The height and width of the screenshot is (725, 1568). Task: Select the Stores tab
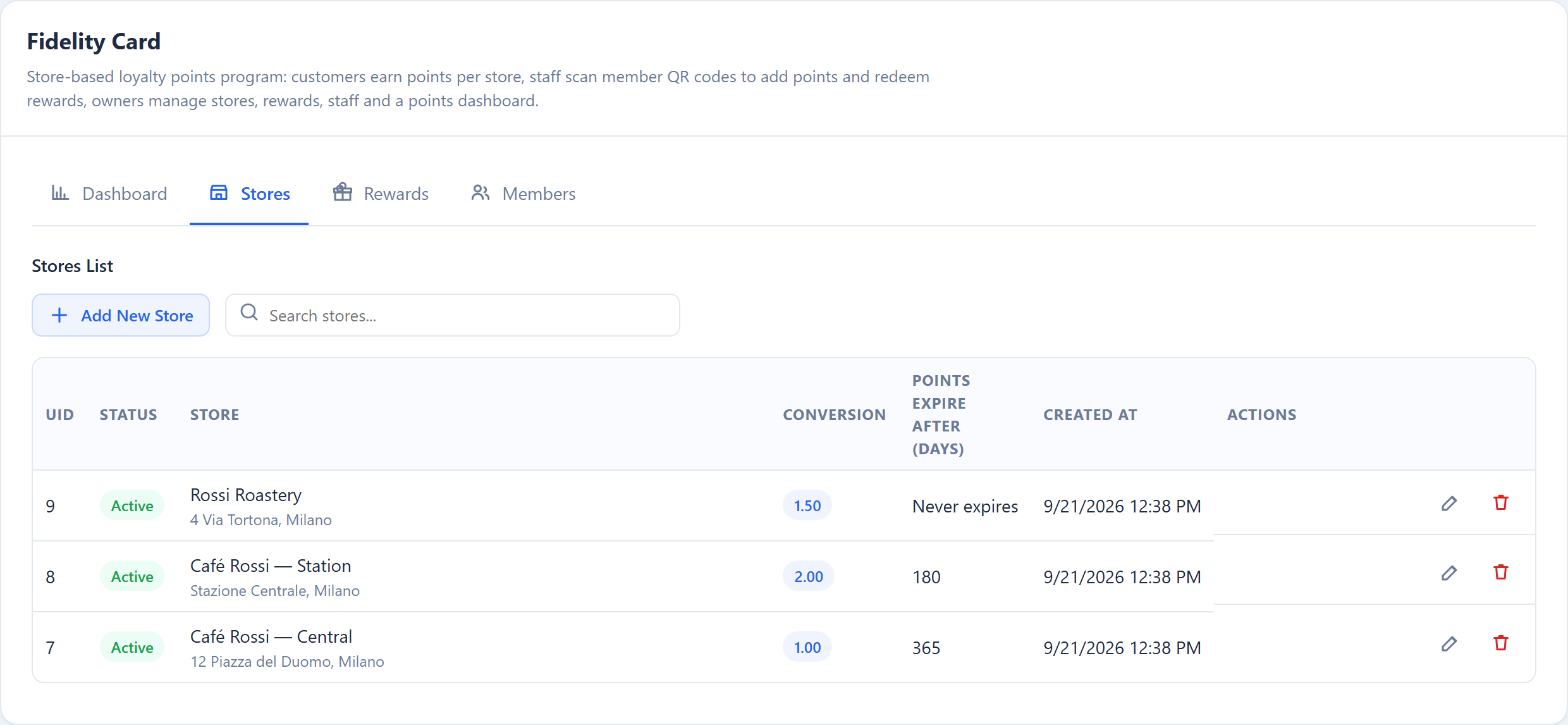(x=249, y=194)
